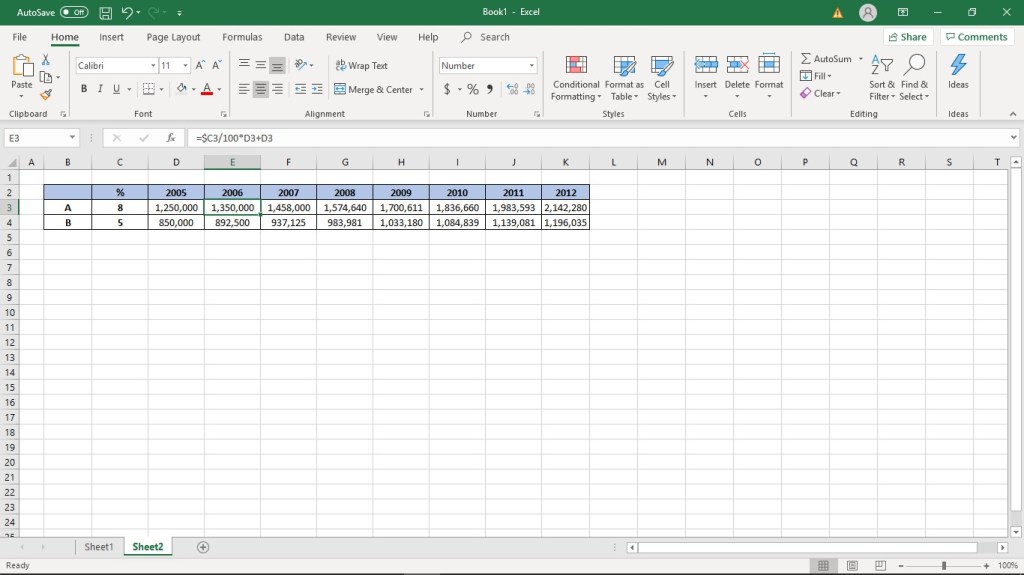Open Conditional Formatting in Styles group
This screenshot has width=1024, height=575.
(576, 77)
